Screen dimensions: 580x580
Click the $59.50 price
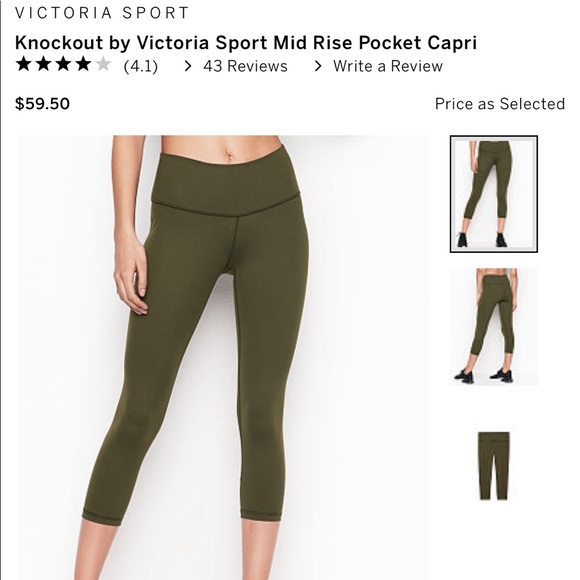pos(42,104)
